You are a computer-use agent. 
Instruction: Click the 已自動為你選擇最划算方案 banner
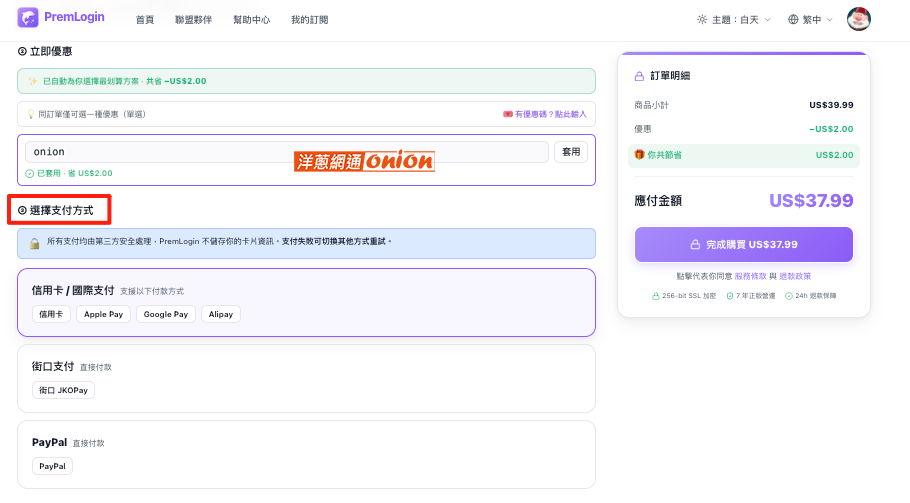306,81
